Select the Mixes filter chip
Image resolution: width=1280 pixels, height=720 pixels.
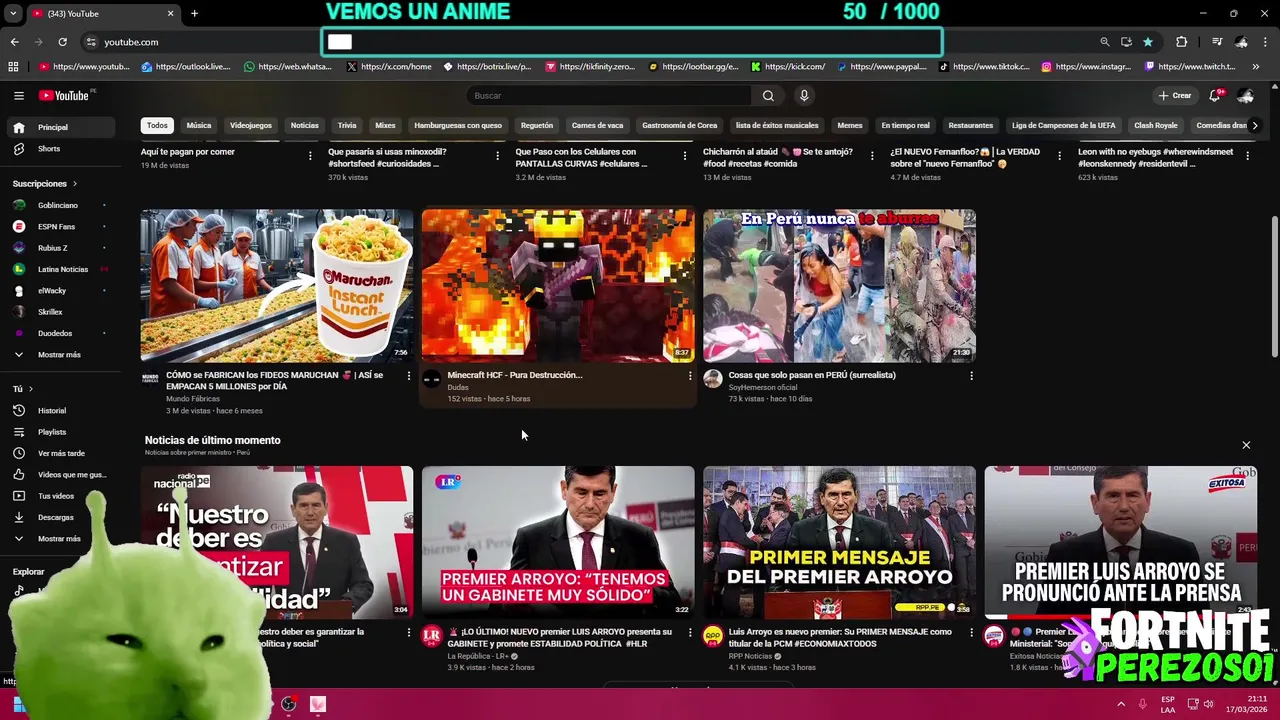[385, 126]
